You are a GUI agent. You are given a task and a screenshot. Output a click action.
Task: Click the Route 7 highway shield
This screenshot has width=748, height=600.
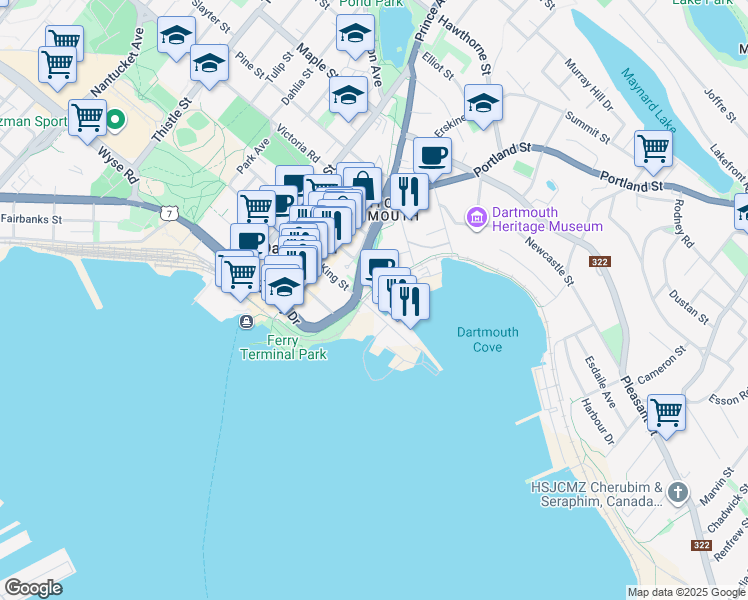point(171,213)
